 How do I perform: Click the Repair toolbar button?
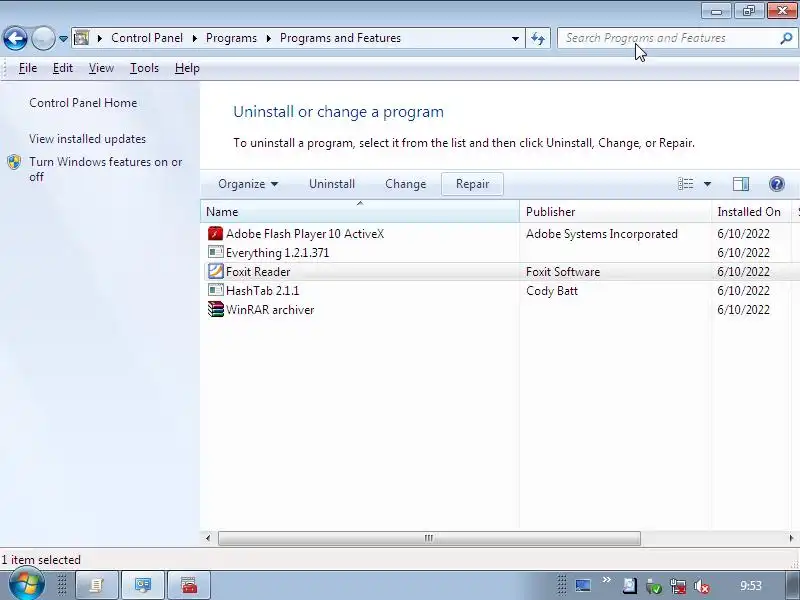tap(472, 184)
